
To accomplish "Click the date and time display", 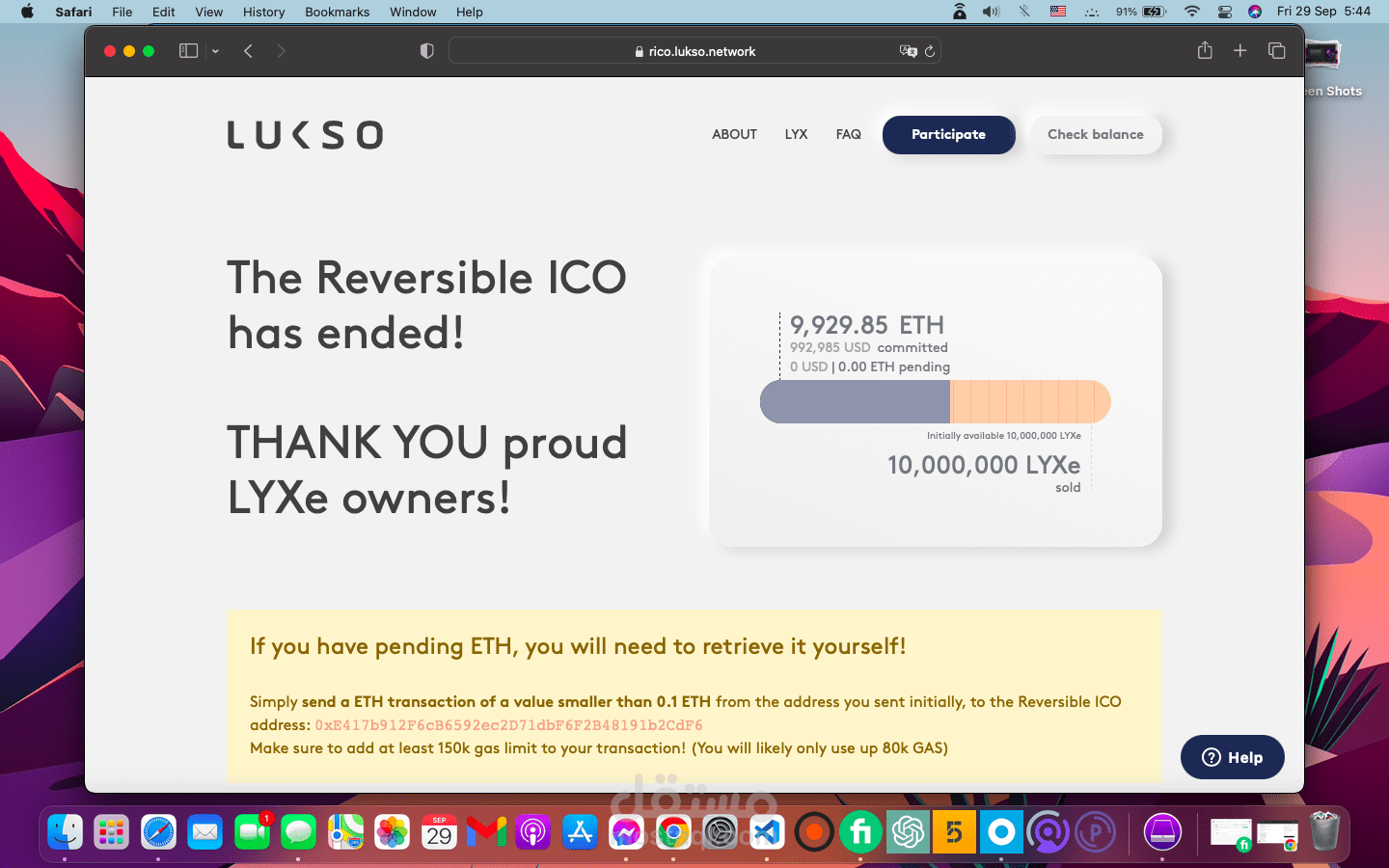I will tap(1323, 12).
